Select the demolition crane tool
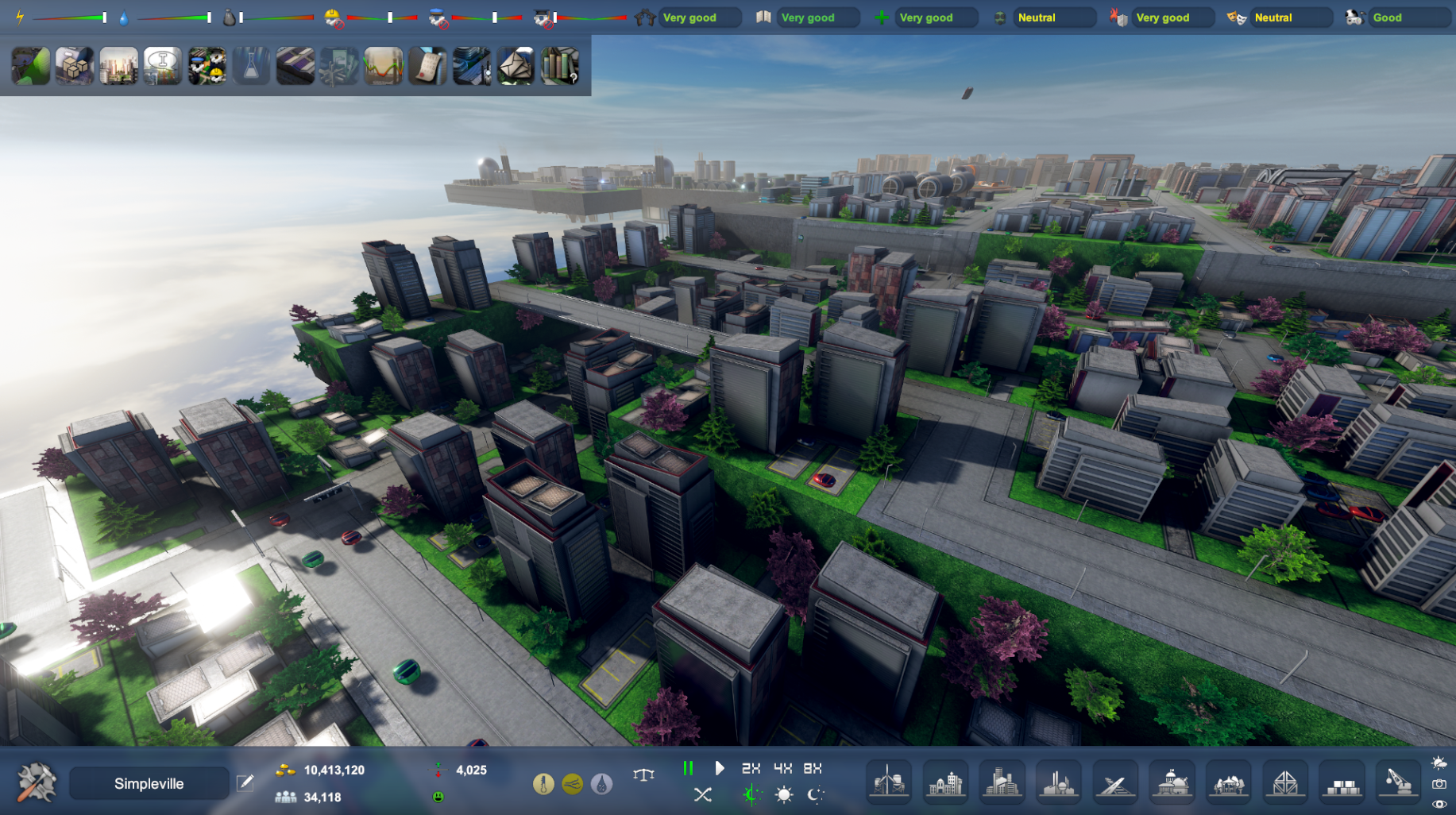This screenshot has height=815, width=1456. pos(1398,782)
